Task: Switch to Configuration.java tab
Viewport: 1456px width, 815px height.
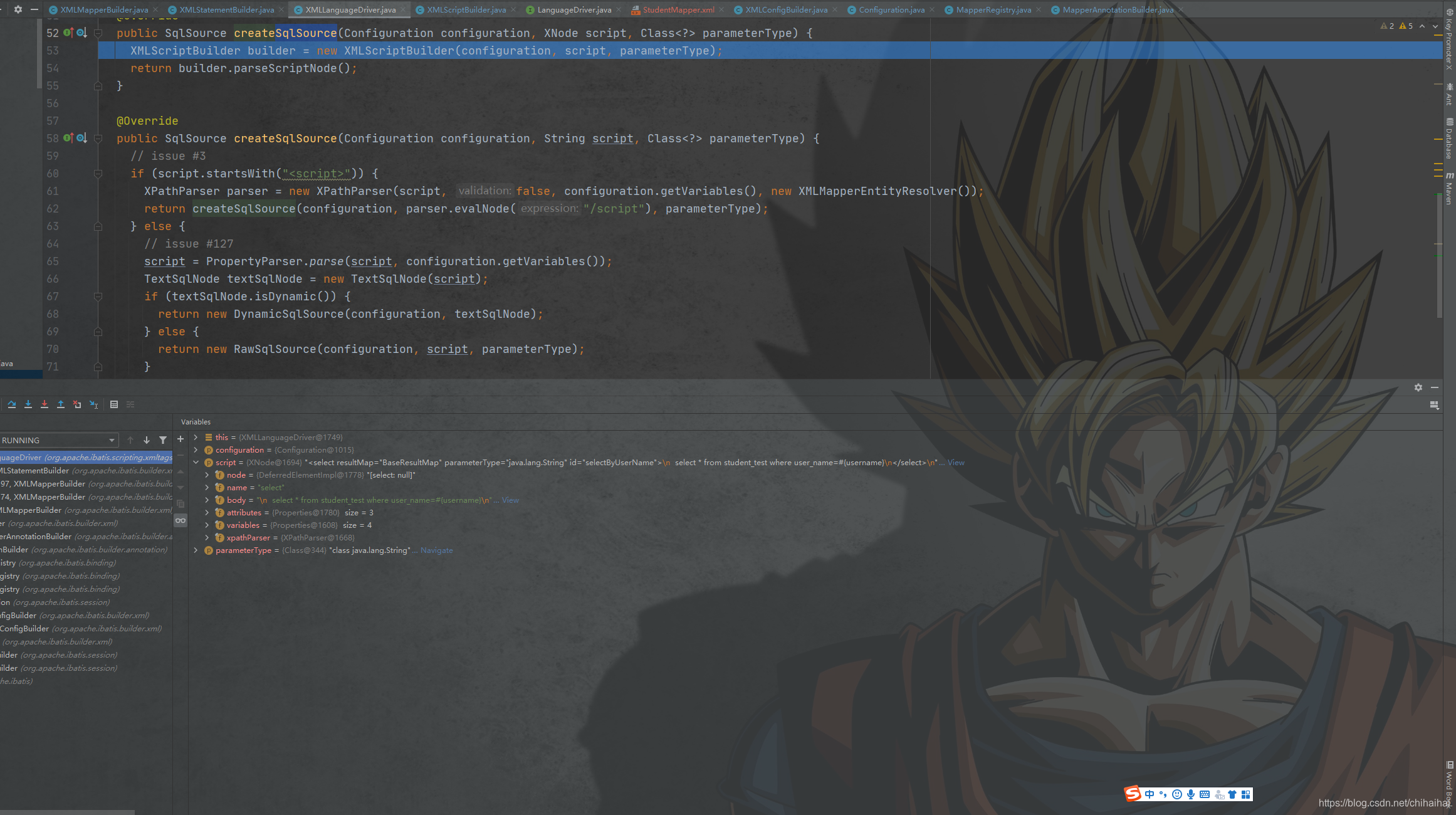Action: 891,9
